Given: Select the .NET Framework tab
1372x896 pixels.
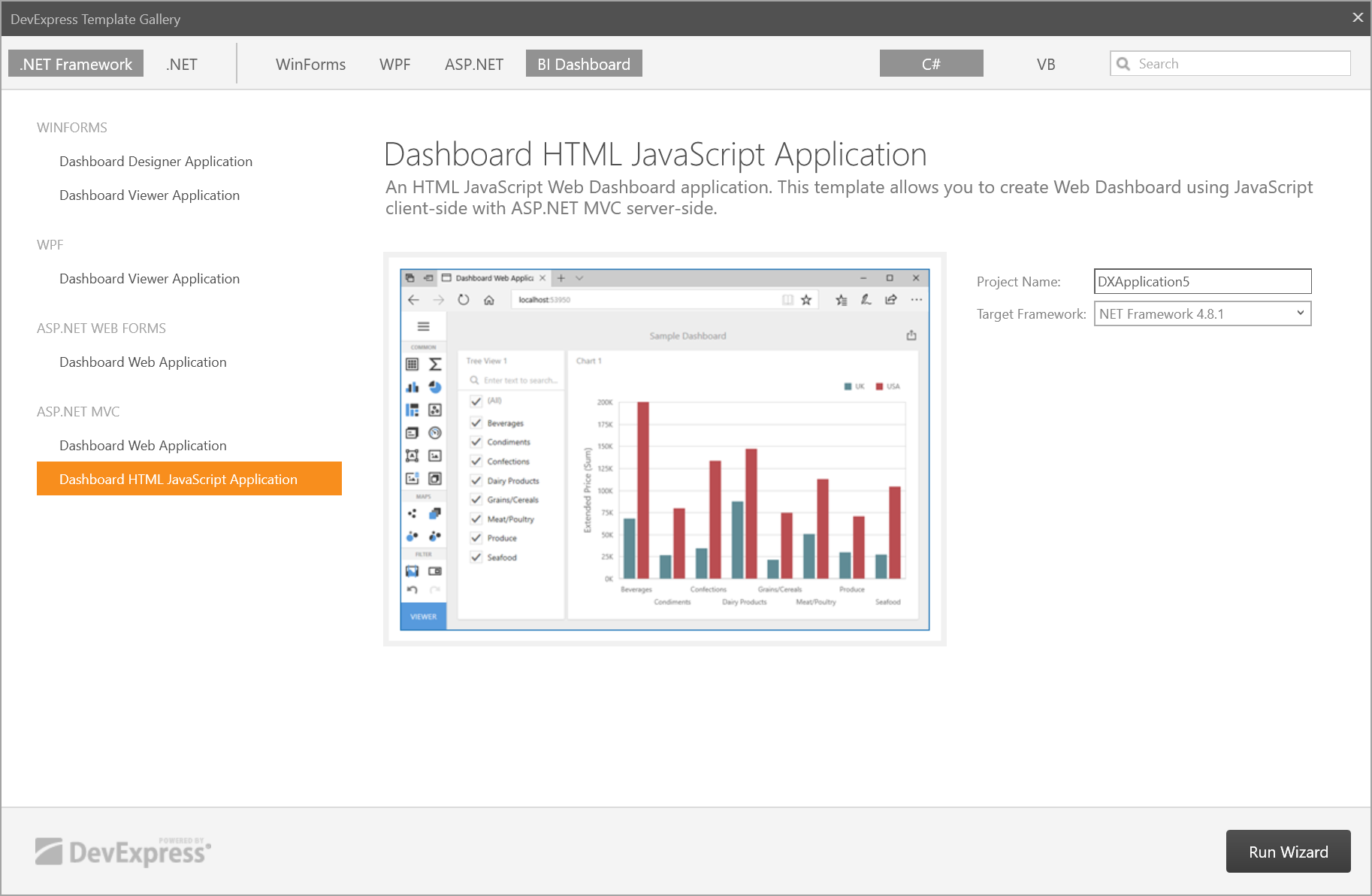Looking at the screenshot, I should click(76, 64).
